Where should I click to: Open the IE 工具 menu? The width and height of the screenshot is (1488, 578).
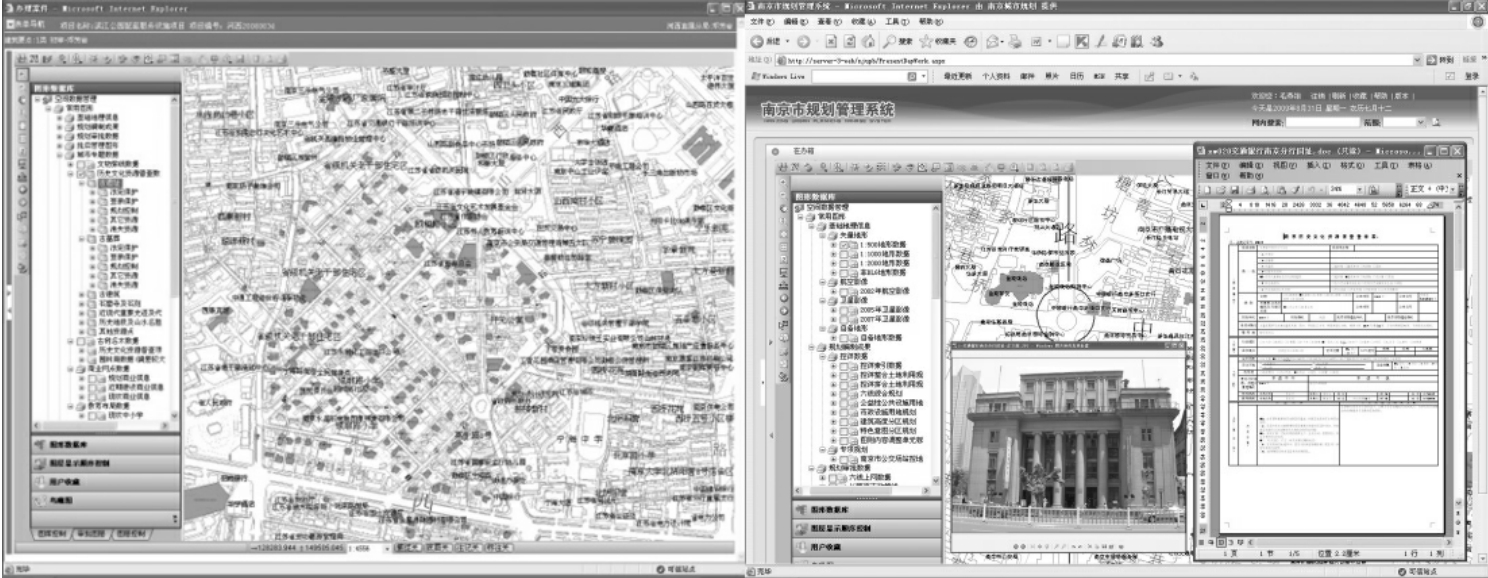pos(897,21)
